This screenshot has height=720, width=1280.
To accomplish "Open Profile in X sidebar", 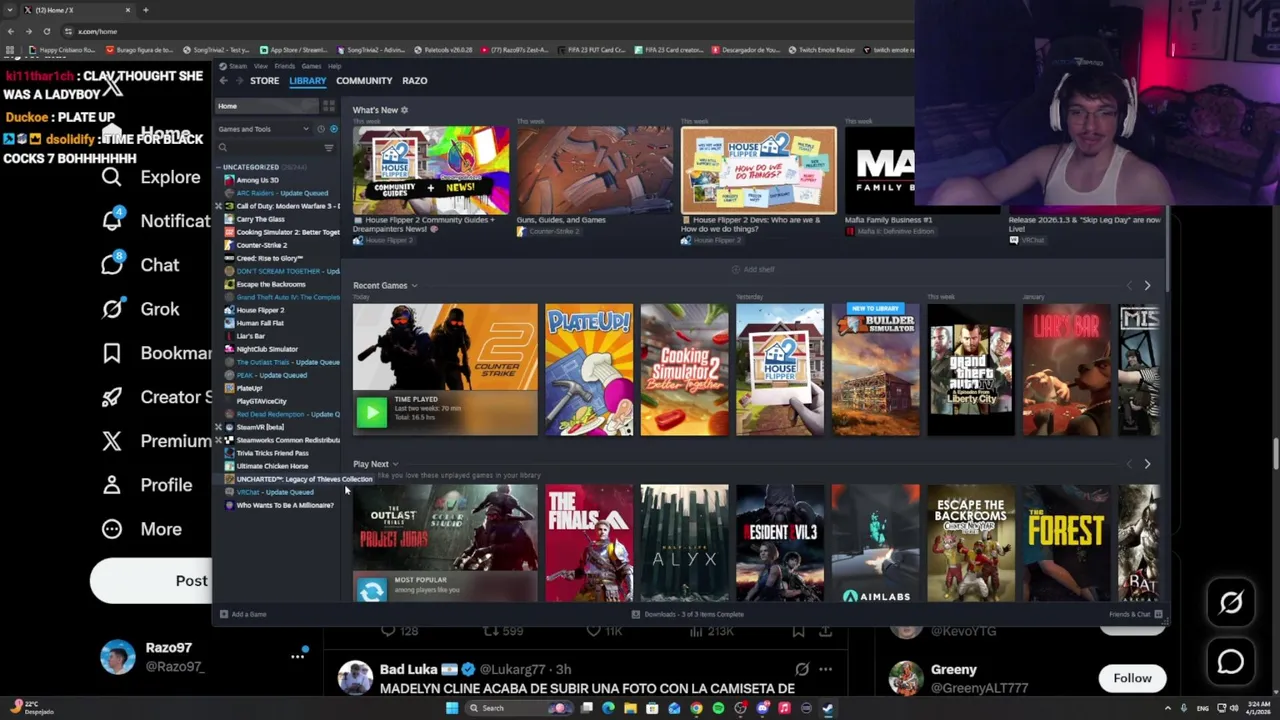I will [146, 485].
